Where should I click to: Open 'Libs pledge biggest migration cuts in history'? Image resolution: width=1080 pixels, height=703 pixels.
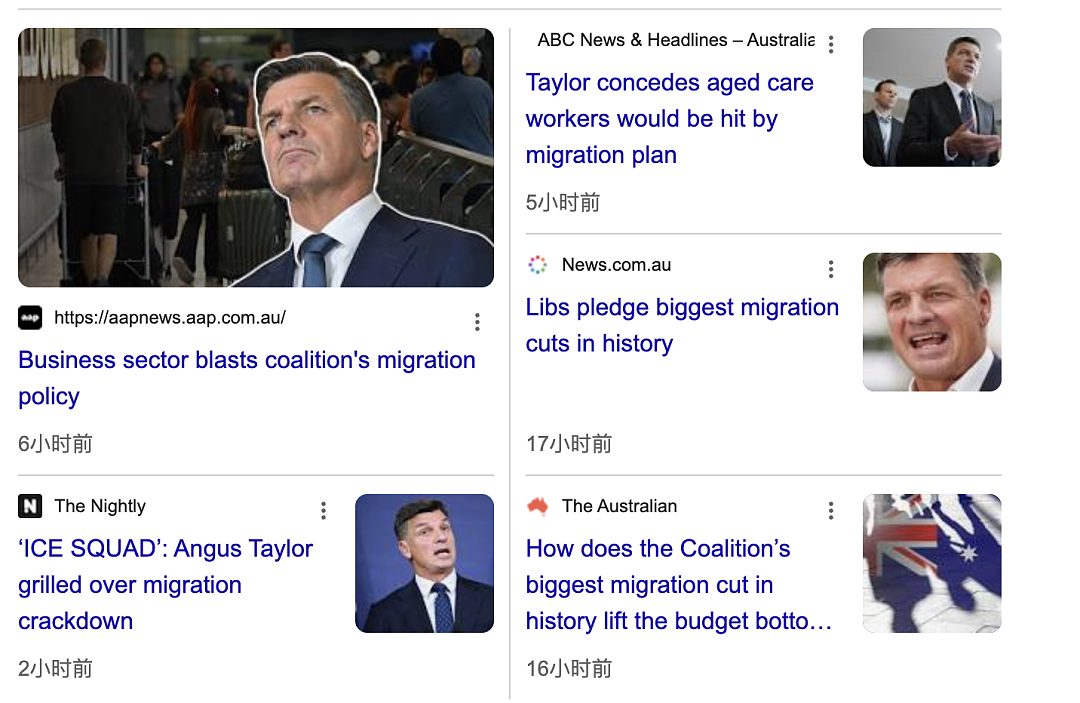point(682,325)
